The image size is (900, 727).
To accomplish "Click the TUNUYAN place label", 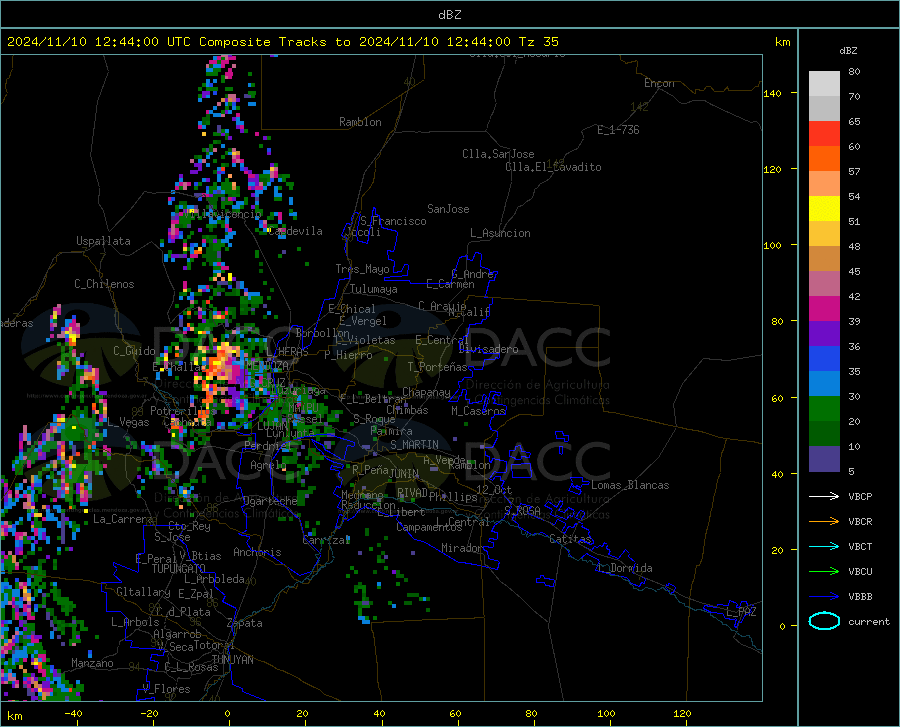I will (x=232, y=659).
